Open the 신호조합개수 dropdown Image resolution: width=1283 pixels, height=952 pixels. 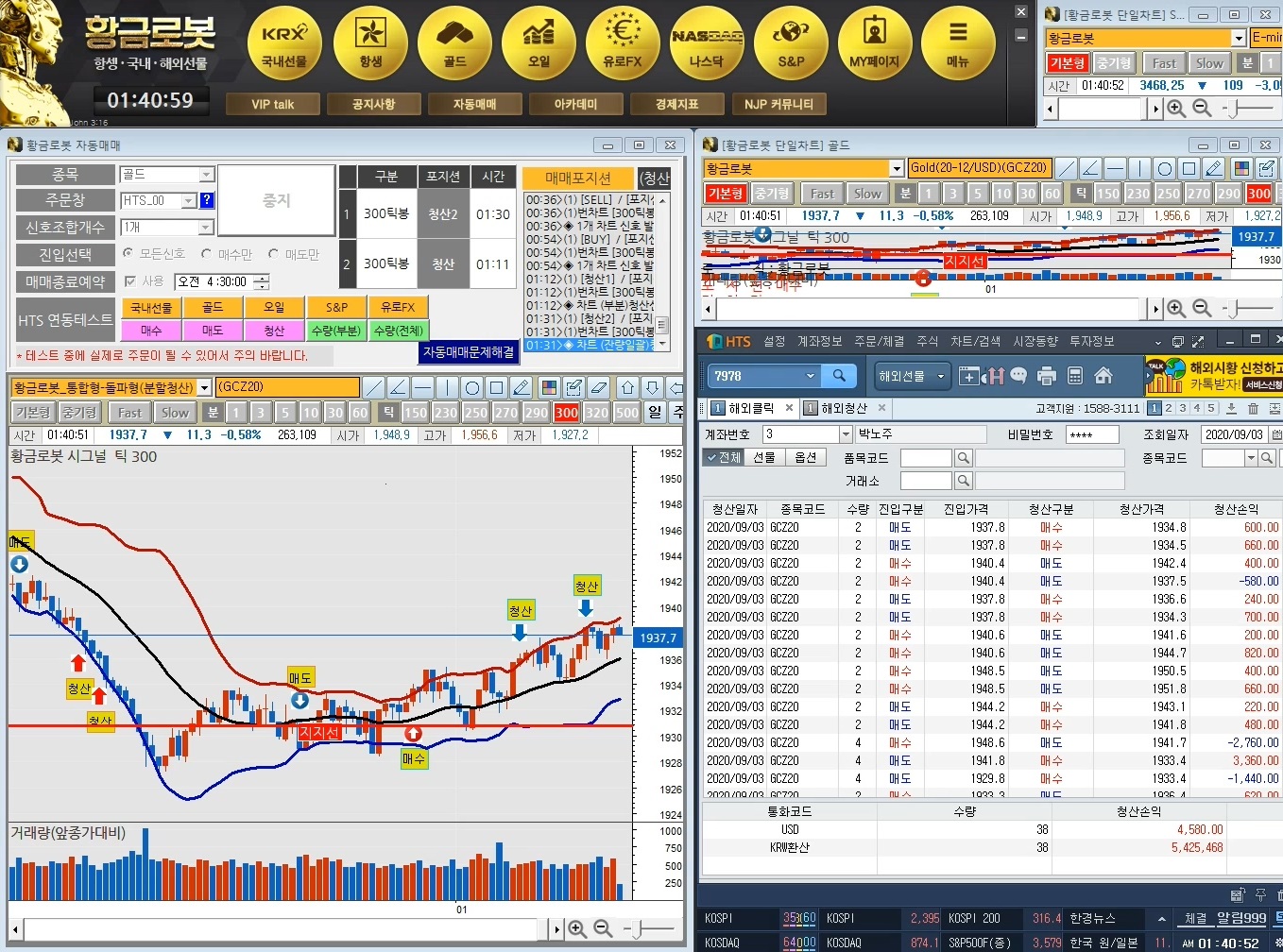point(206,228)
